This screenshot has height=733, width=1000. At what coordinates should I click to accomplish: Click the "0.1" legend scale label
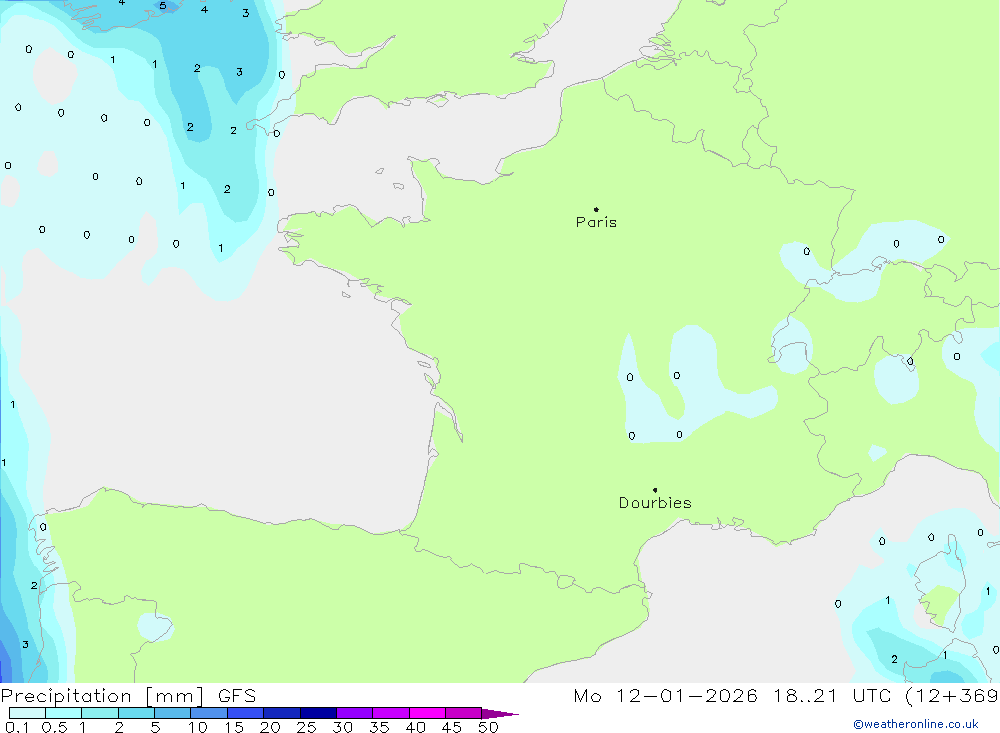pos(17,727)
